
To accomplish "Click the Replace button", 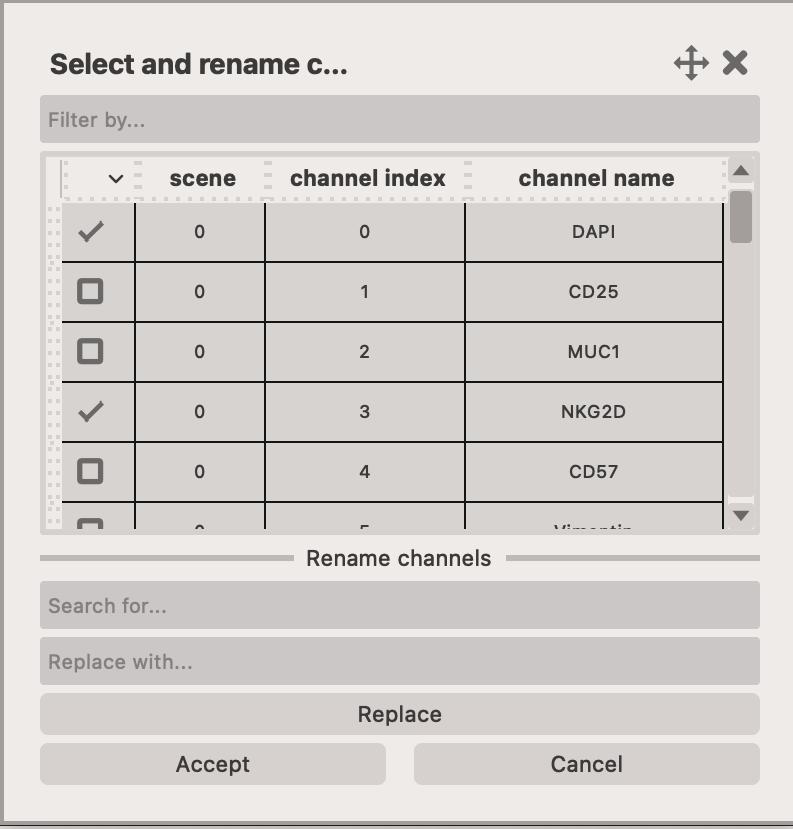I will 399,713.
